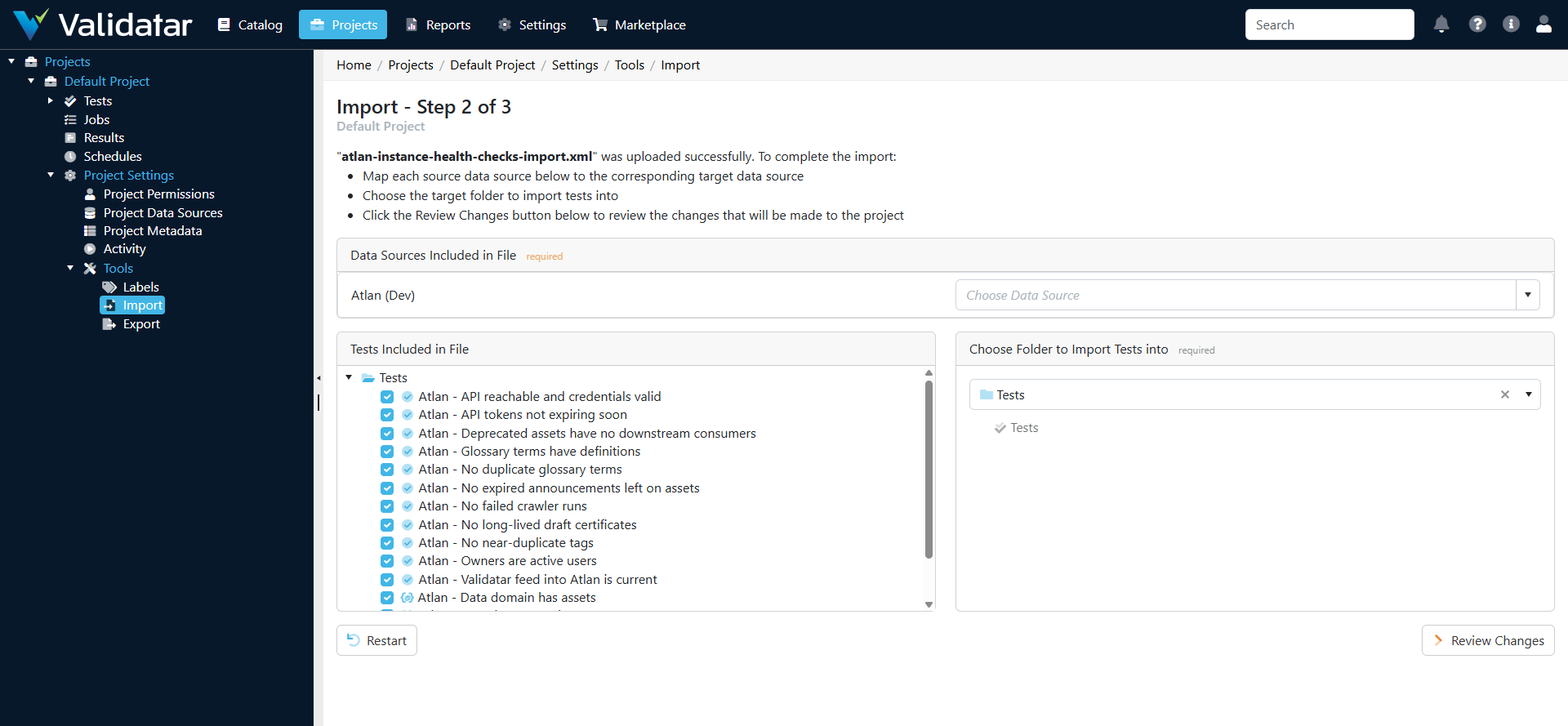Click the Search input field
The height and width of the screenshot is (726, 1568).
1330,24
